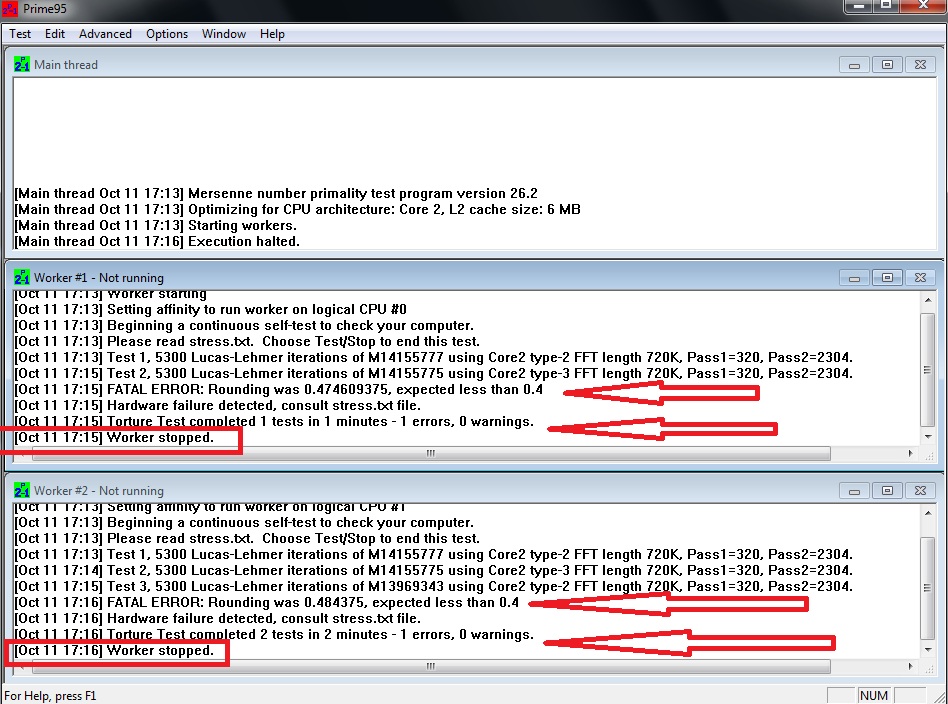Minimize the Prime95 application window

(858, 6)
